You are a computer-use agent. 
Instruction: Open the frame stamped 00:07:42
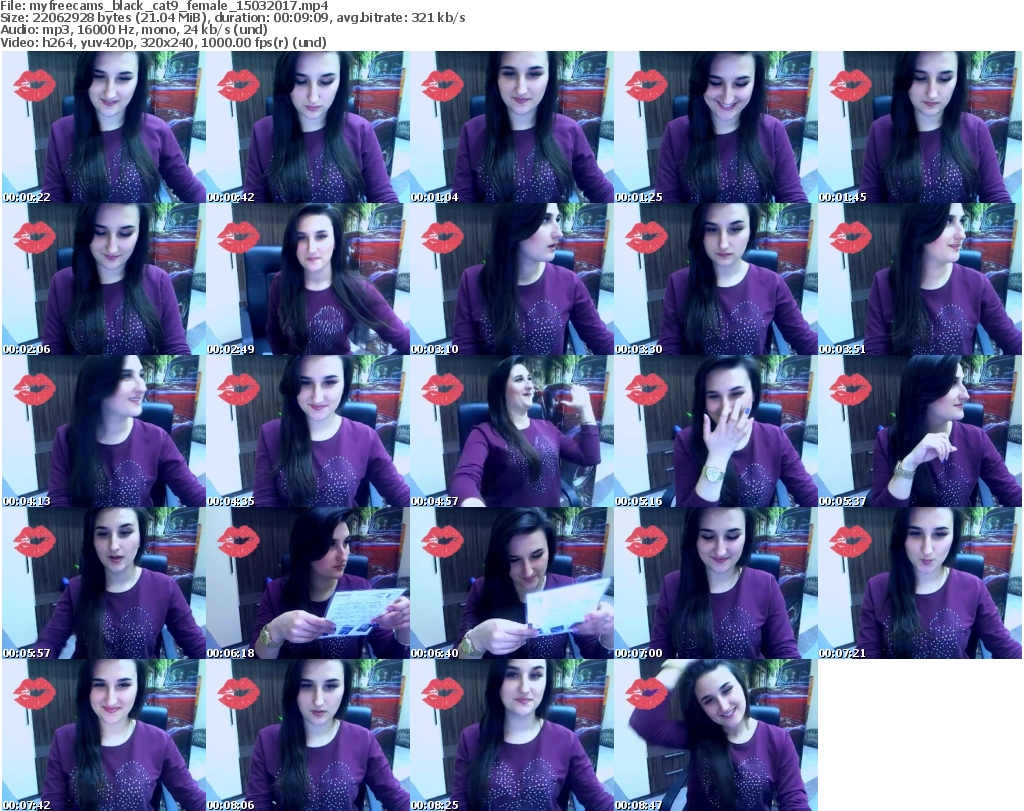[104, 735]
